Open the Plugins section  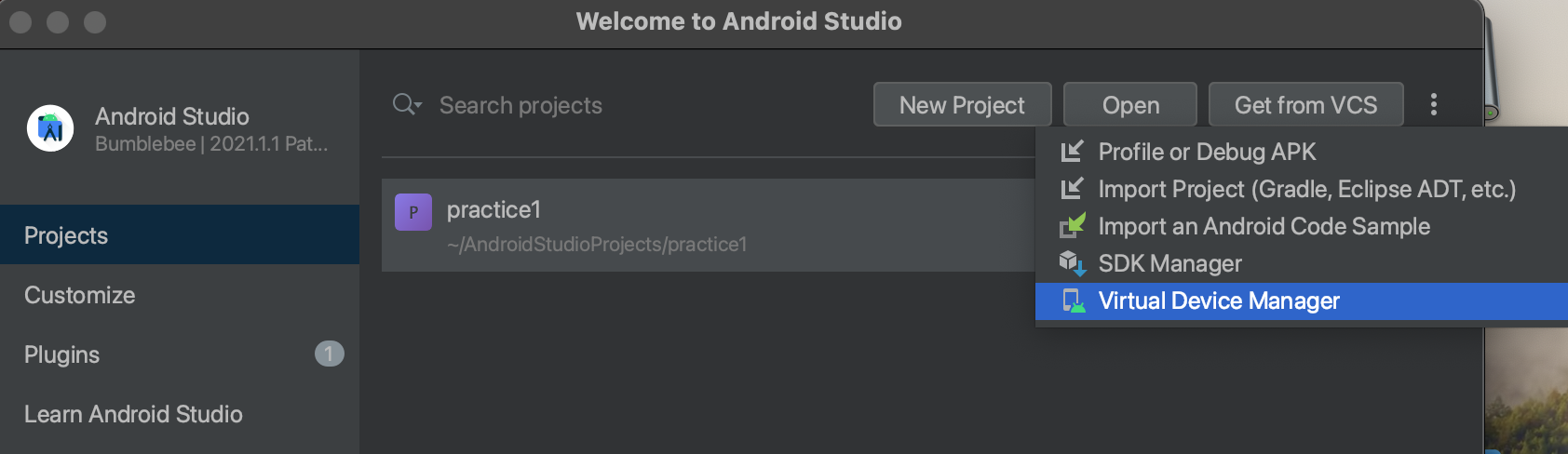(x=62, y=354)
